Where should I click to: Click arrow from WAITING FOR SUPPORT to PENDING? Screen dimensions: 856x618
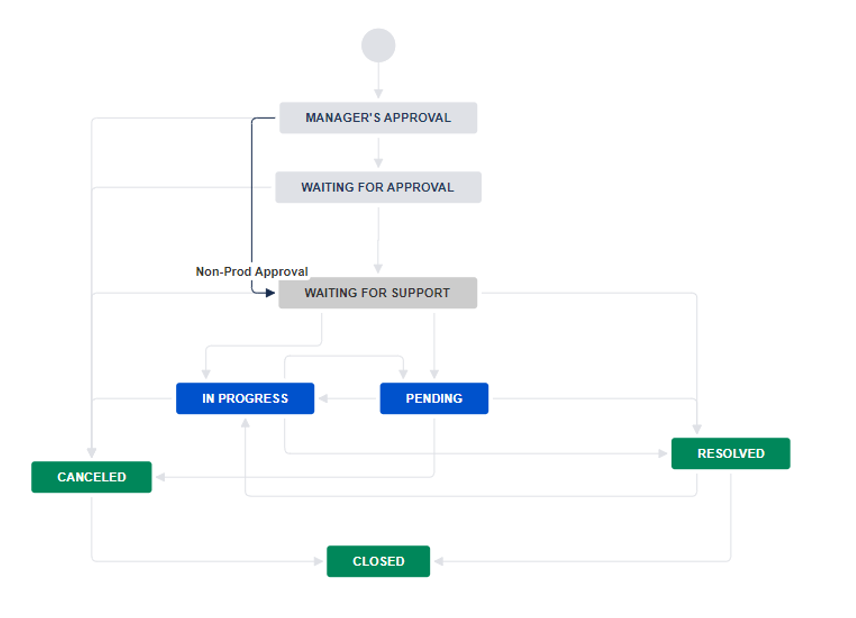434,348
